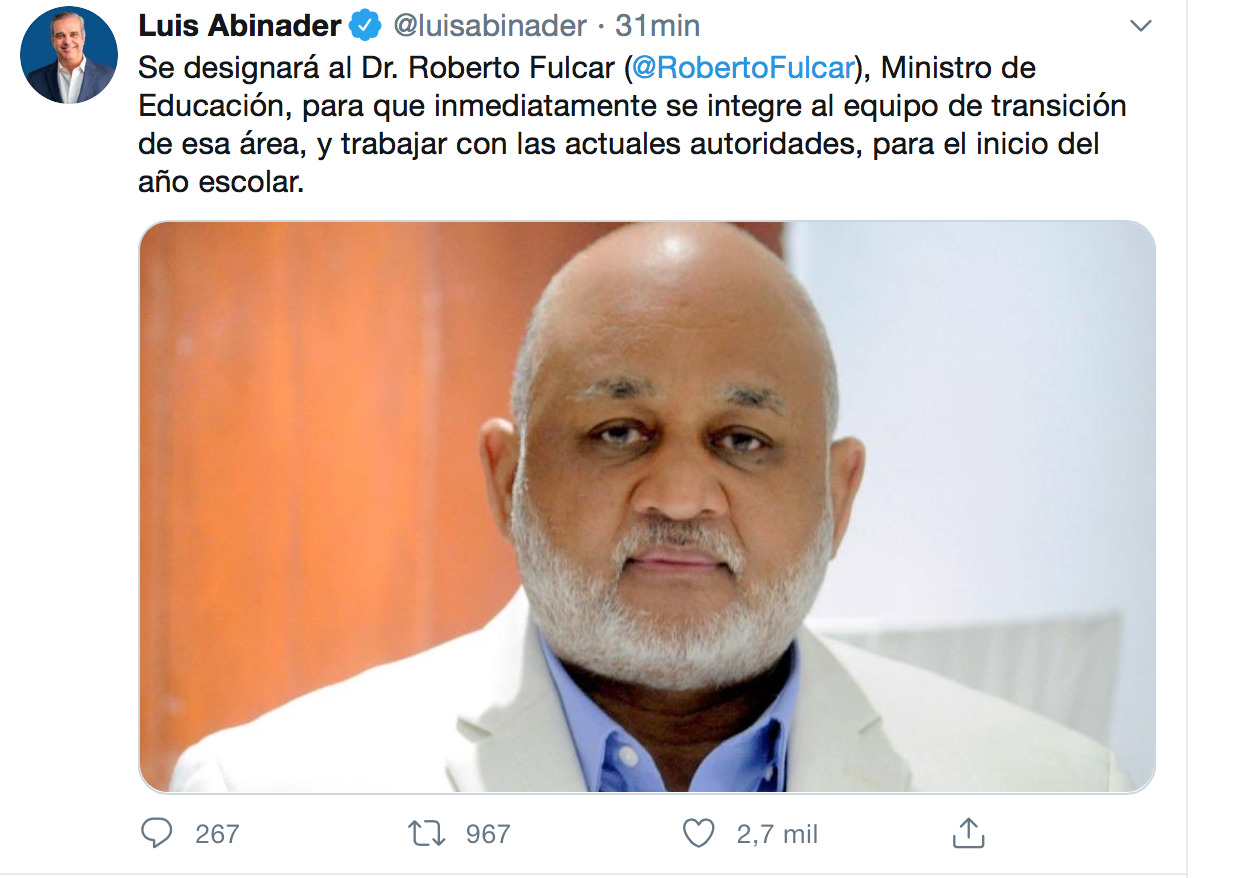
Task: Open the share tweet upload icon
Action: coord(968,833)
